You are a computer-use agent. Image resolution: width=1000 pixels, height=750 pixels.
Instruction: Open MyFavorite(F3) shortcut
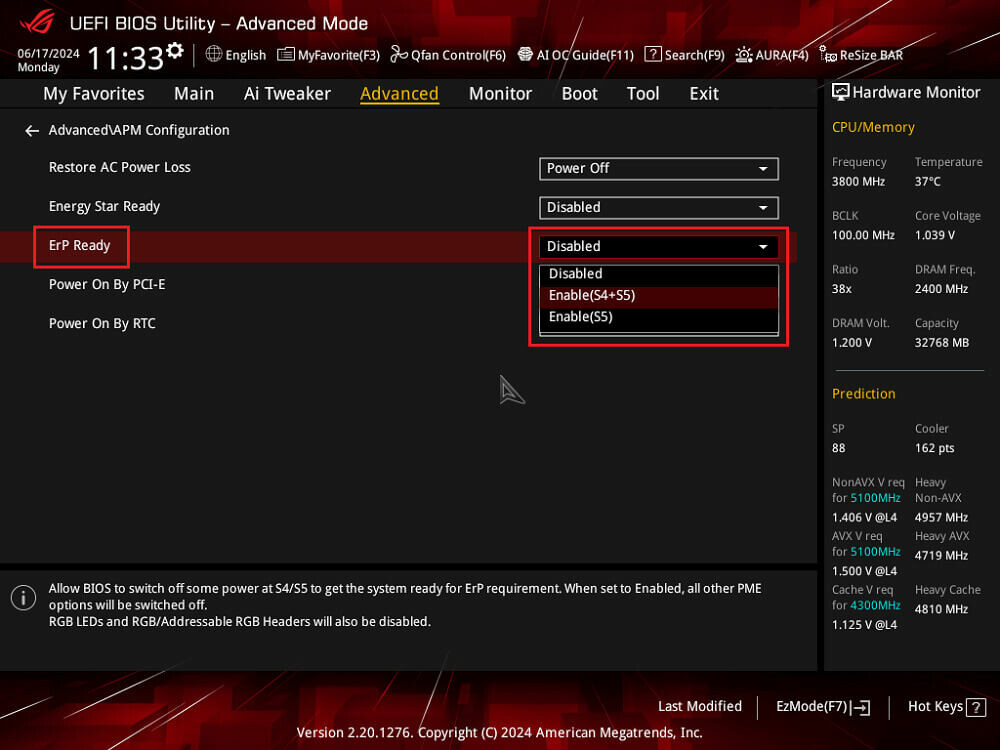(x=328, y=55)
